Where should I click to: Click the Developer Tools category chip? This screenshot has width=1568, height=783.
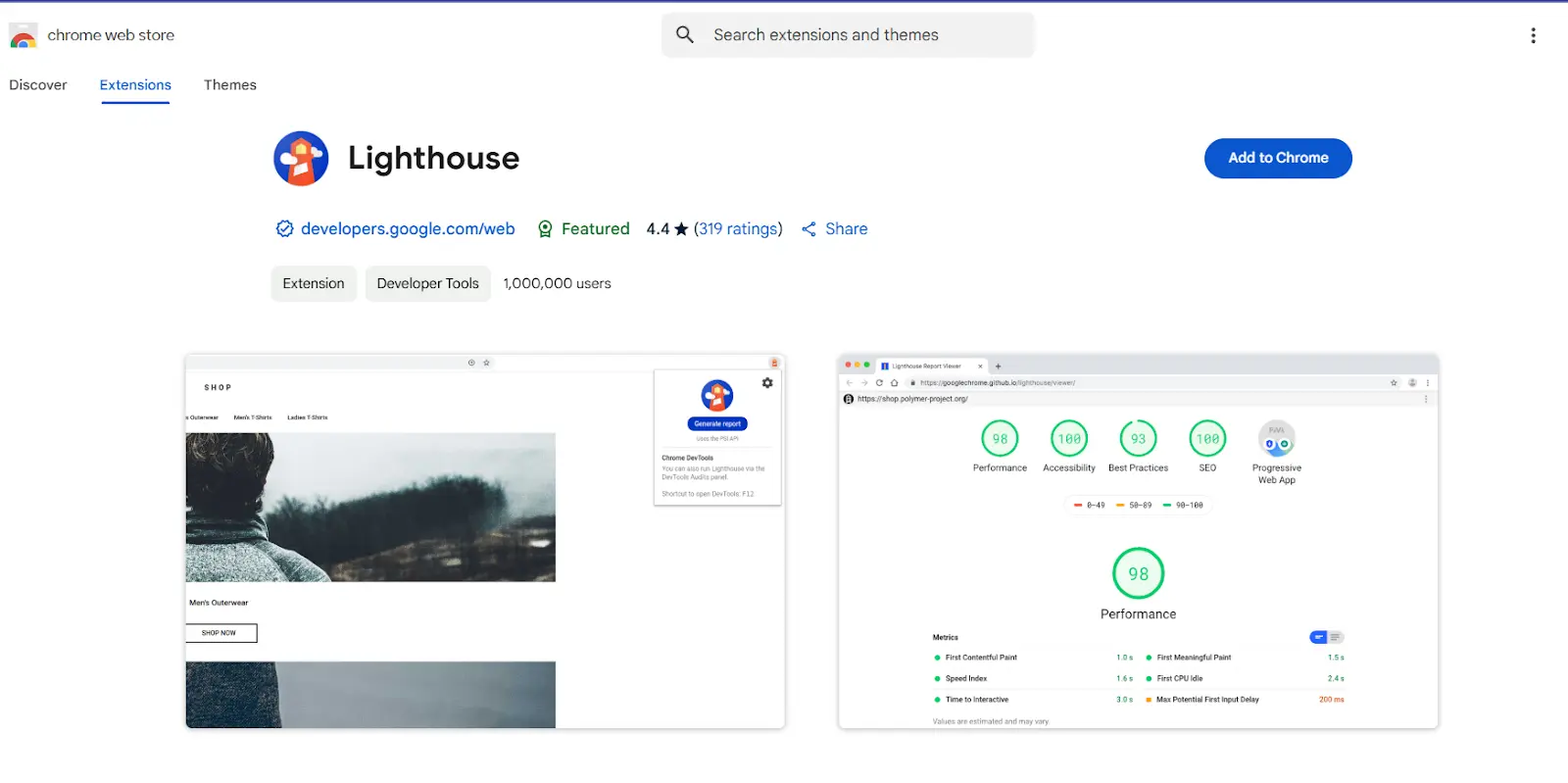coord(428,283)
